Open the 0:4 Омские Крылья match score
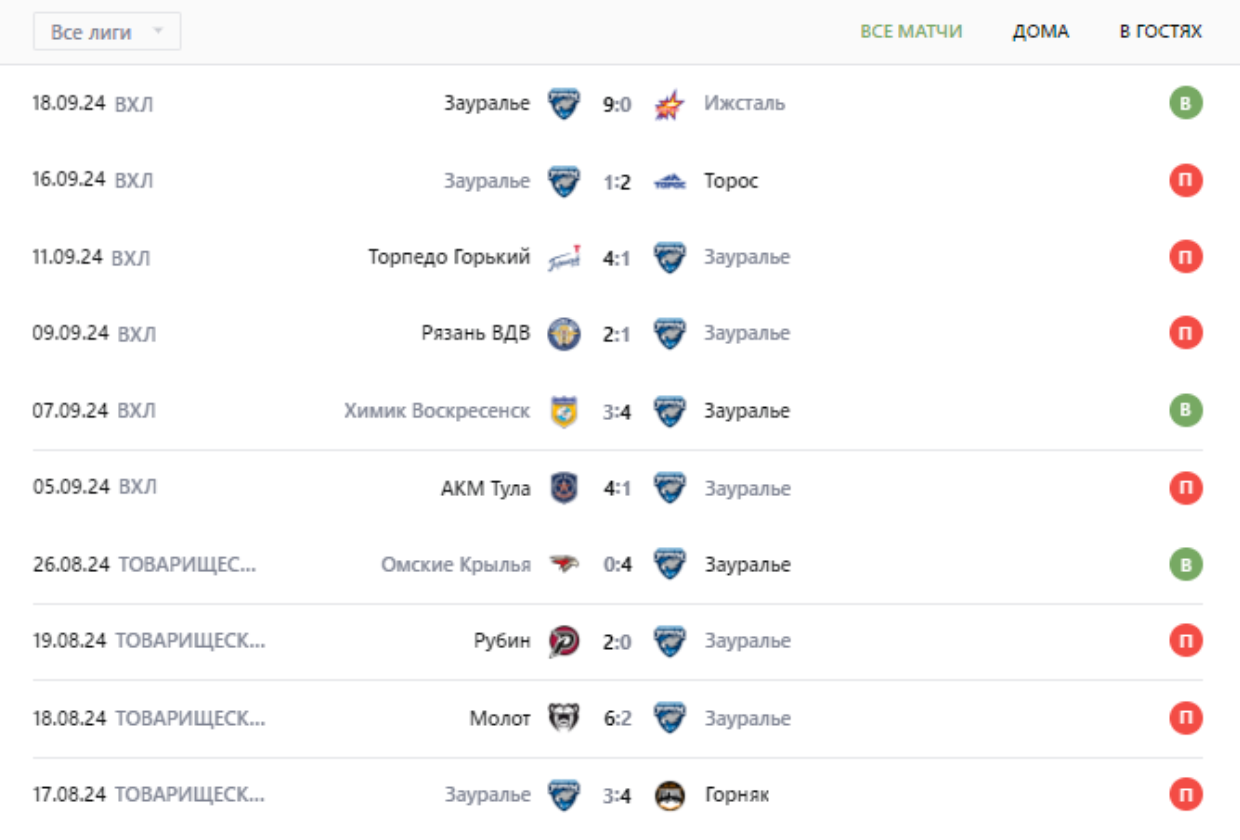This screenshot has width=1240, height=840. coord(616,565)
